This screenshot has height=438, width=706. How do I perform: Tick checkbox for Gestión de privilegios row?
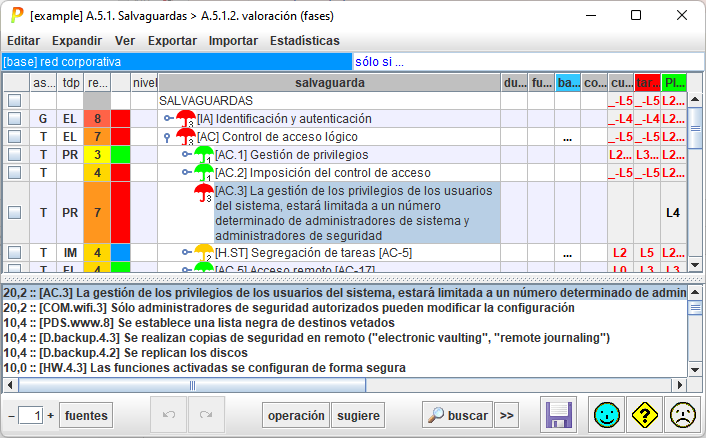click(14, 154)
